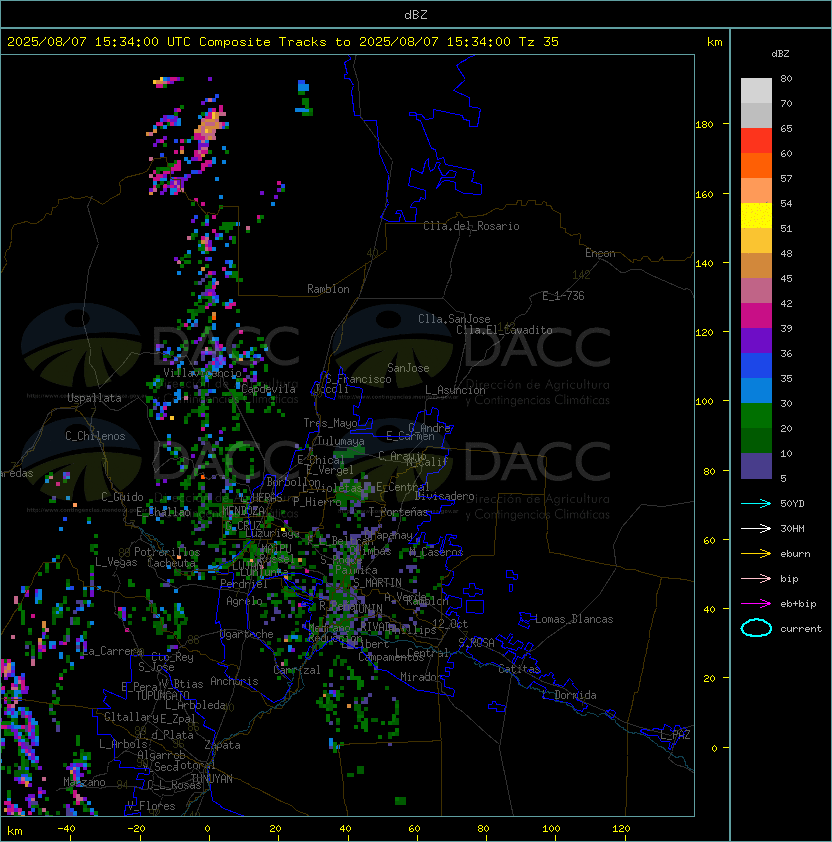The width and height of the screenshot is (832, 842).
Task: Click the 'C_Chilenos' map label
Action: pyautogui.click(x=95, y=436)
